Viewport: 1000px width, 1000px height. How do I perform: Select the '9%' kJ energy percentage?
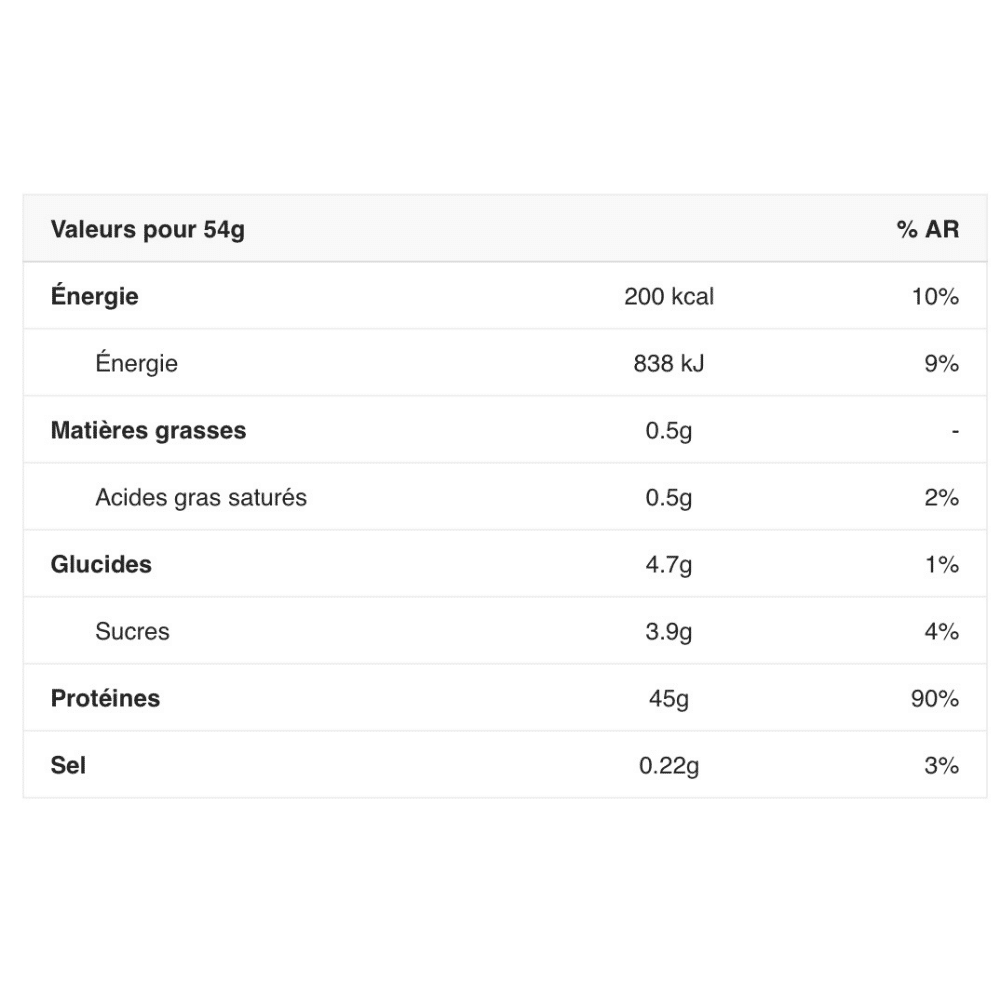[941, 364]
